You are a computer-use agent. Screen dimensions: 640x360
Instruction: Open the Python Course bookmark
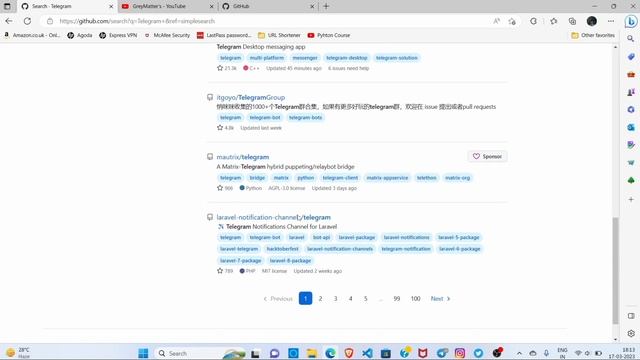tap(329, 35)
